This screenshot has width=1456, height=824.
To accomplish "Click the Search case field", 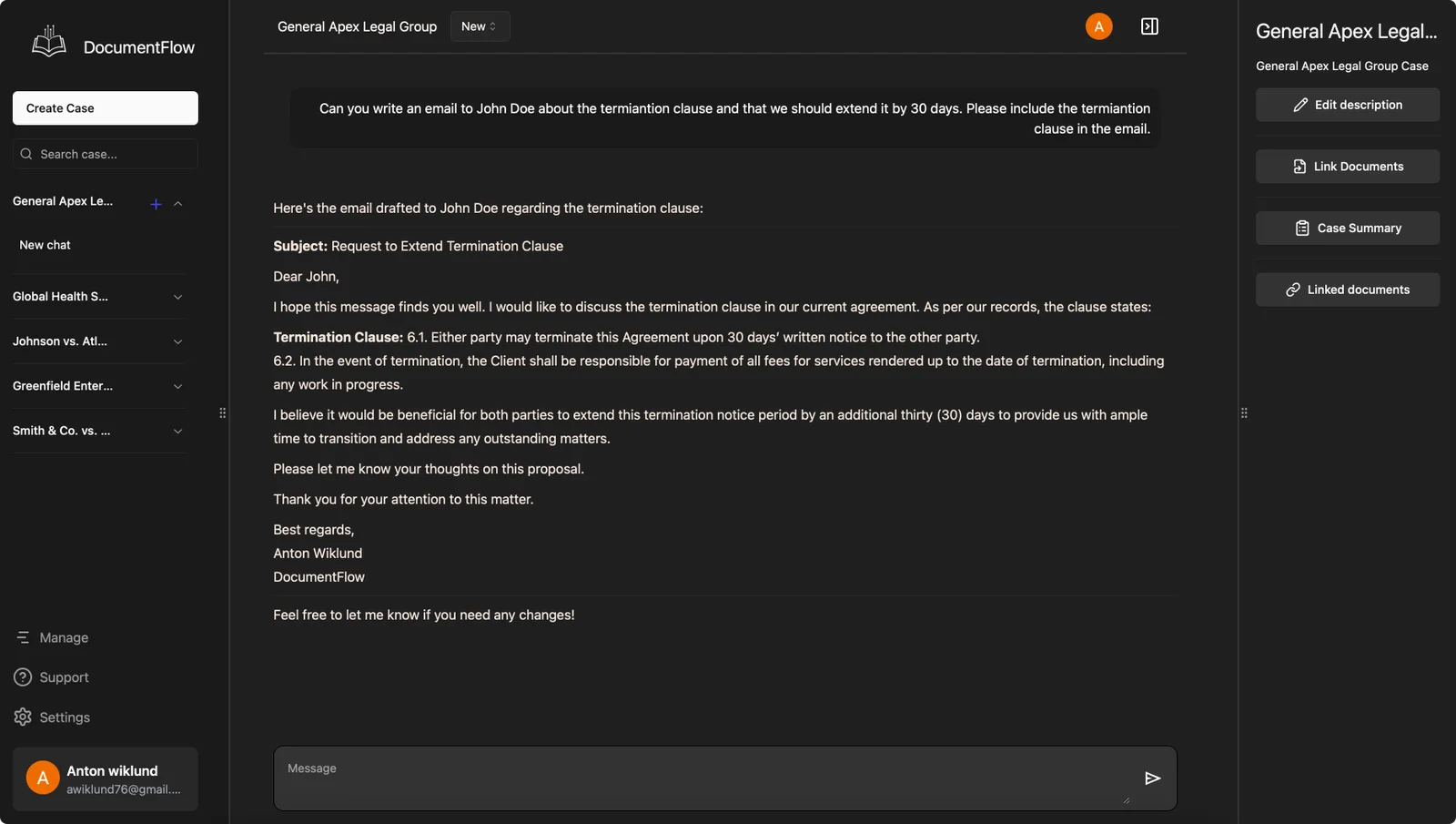I will tap(106, 154).
